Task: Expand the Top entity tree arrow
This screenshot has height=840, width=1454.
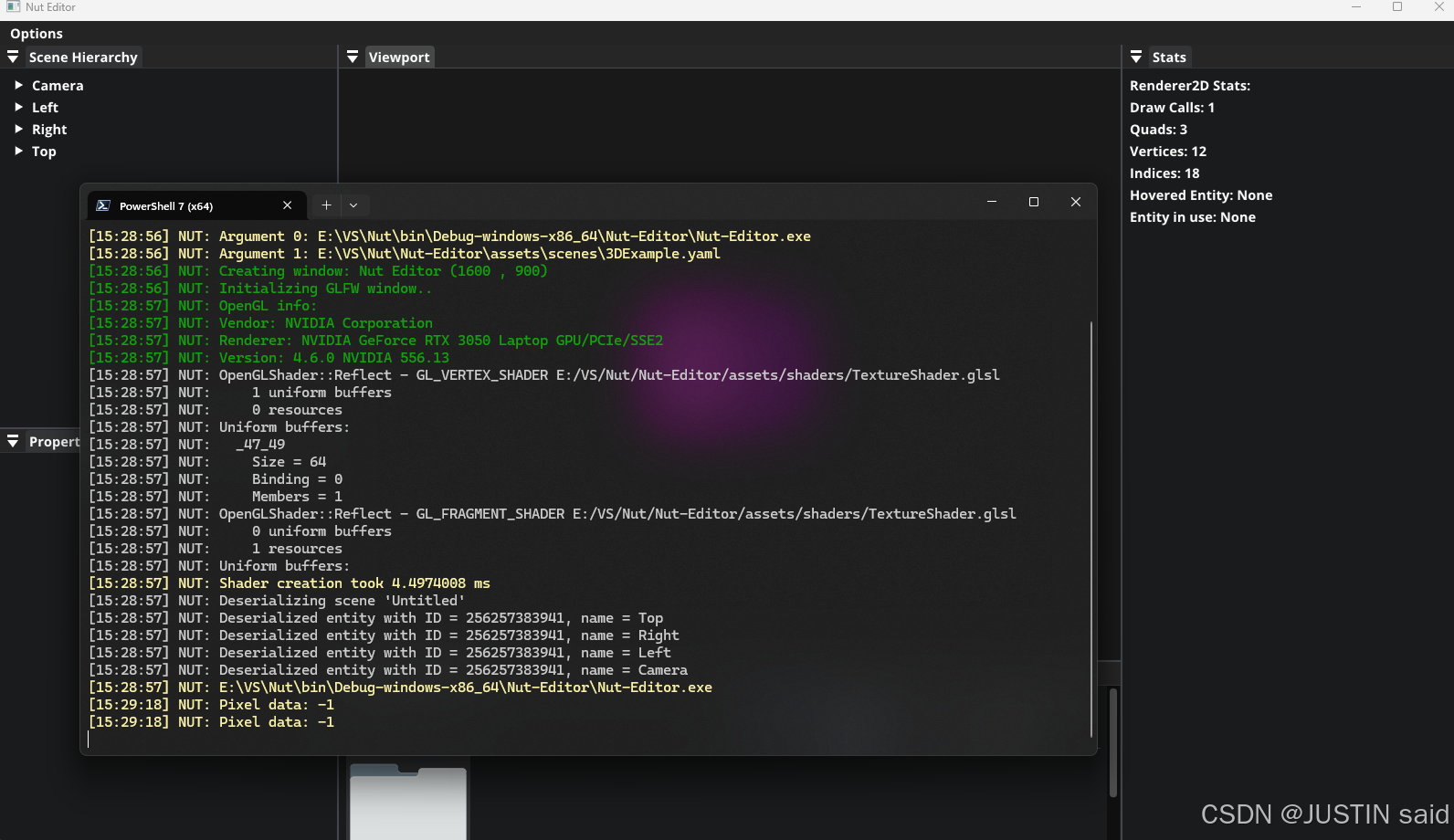Action: click(18, 151)
